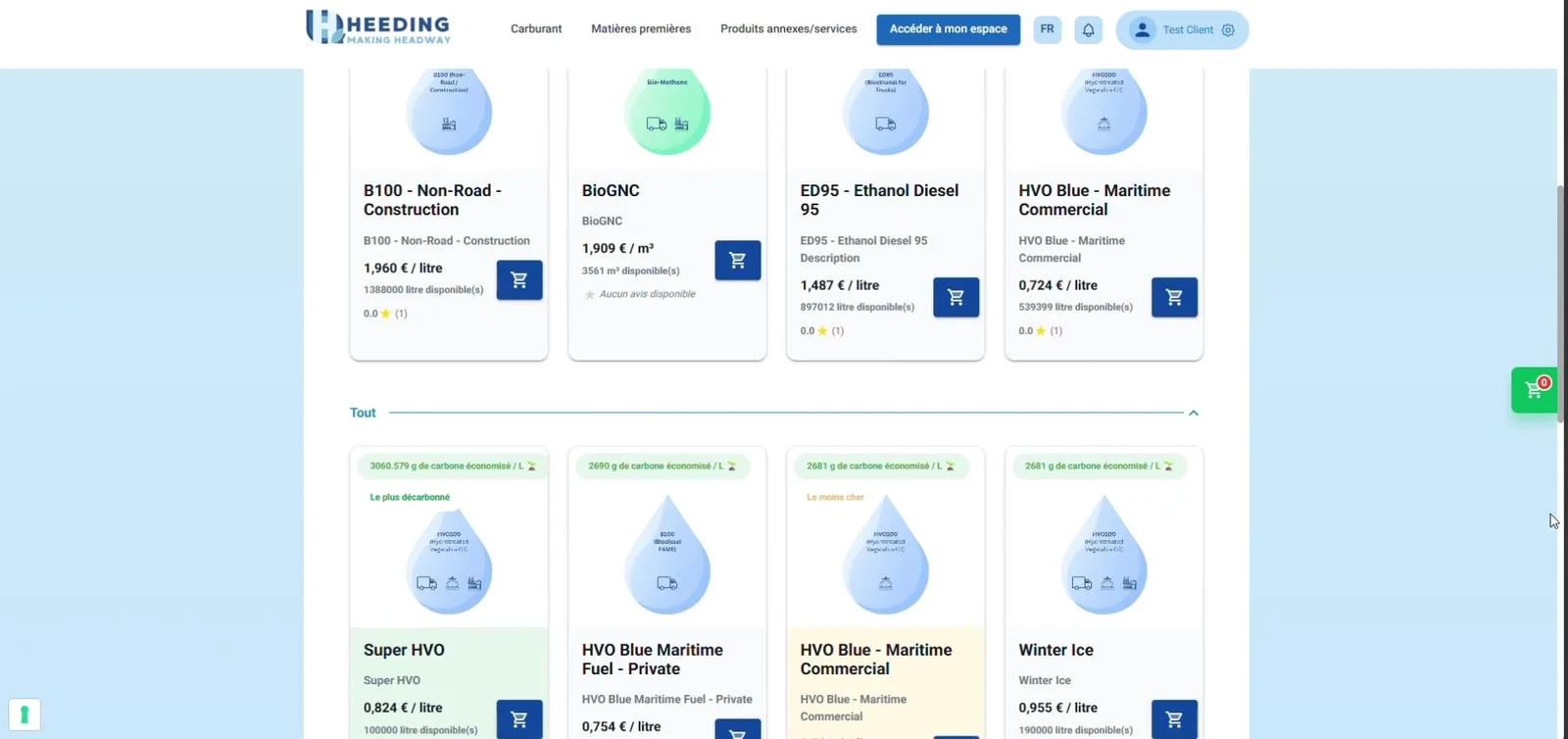Click the B100 - Non-Road - Construction title
Screen dimensions: 1568x739
click(432, 200)
